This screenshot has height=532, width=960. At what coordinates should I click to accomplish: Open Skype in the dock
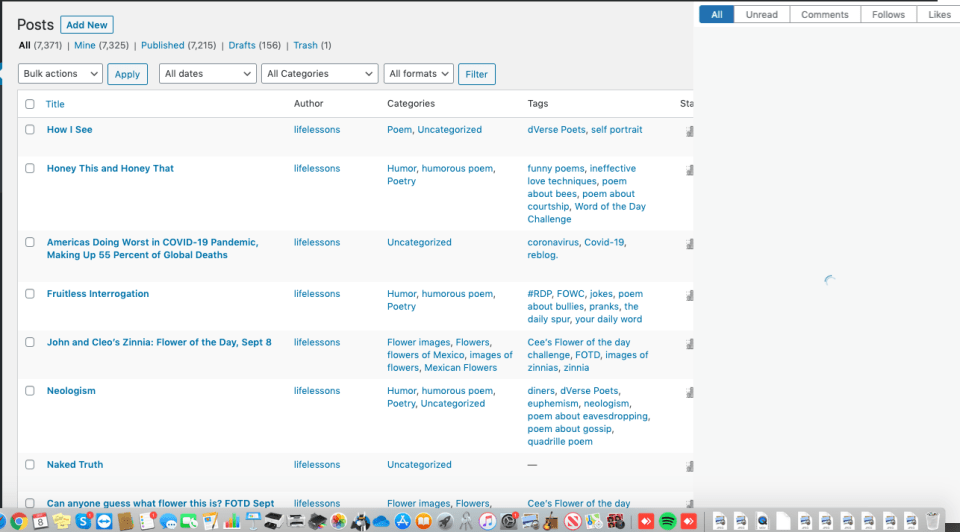(83, 521)
